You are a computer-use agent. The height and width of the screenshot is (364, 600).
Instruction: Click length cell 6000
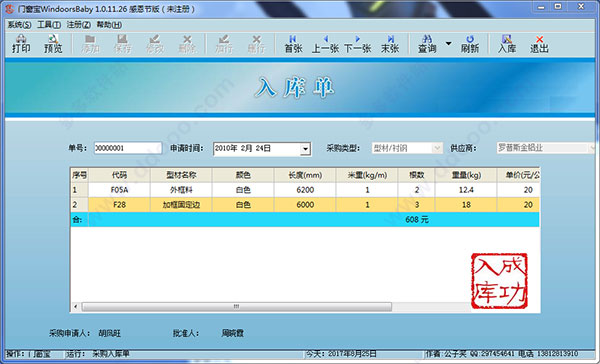click(x=305, y=205)
